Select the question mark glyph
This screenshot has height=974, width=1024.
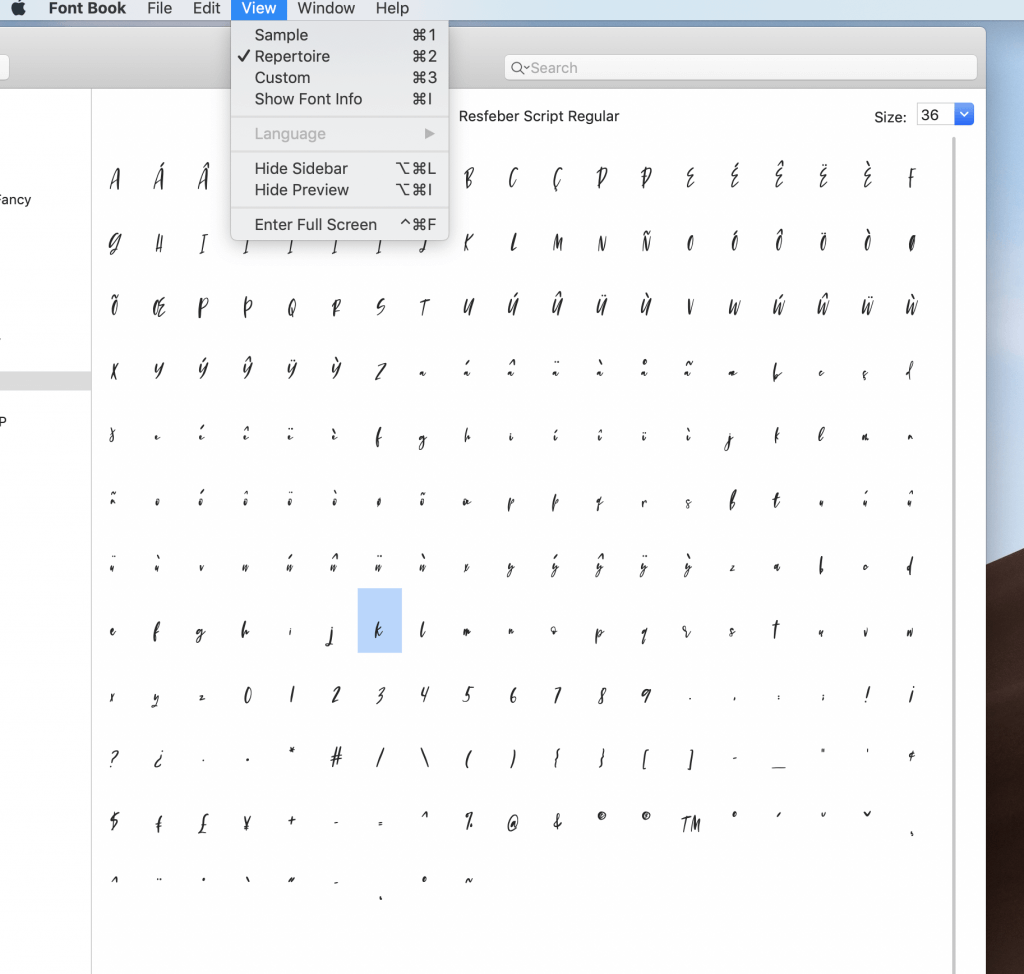point(114,758)
